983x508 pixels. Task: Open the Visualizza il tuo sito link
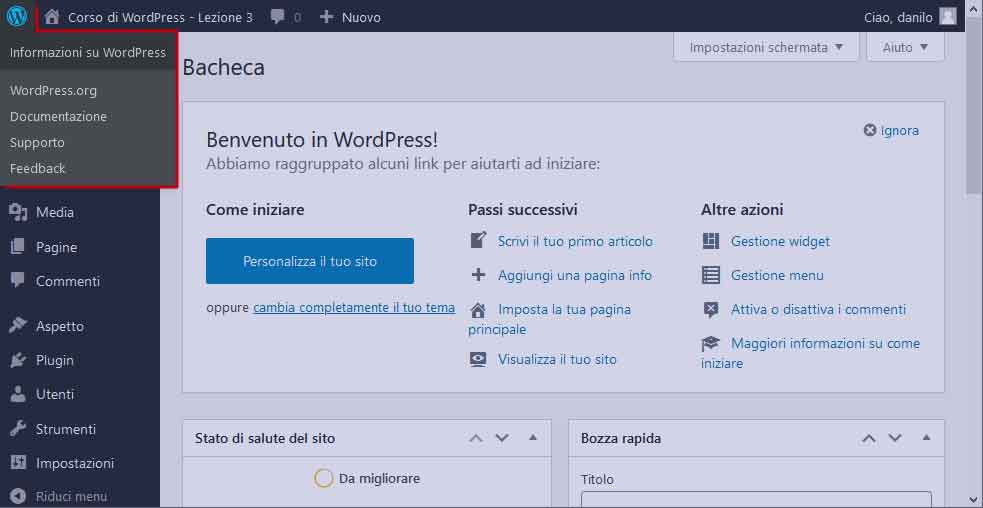557,359
